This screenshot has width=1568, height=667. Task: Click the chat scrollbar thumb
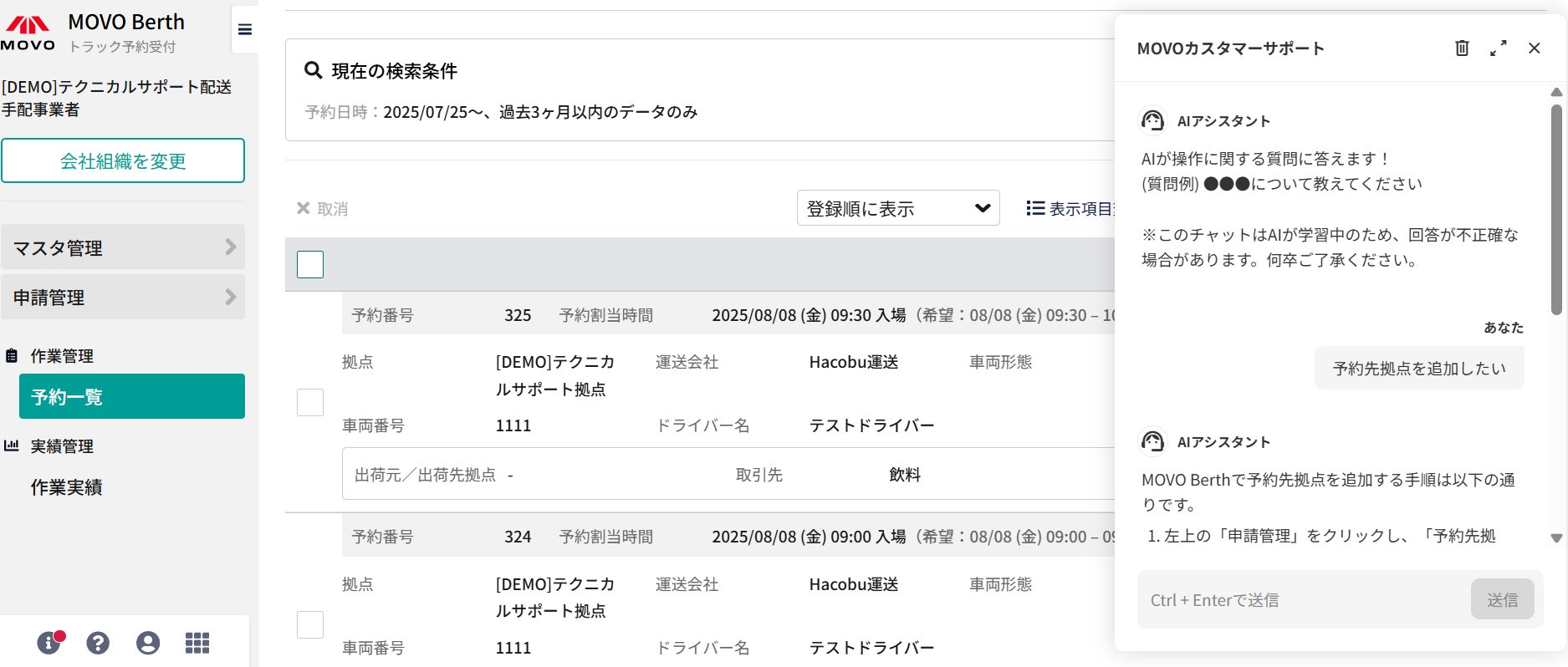(x=1556, y=209)
